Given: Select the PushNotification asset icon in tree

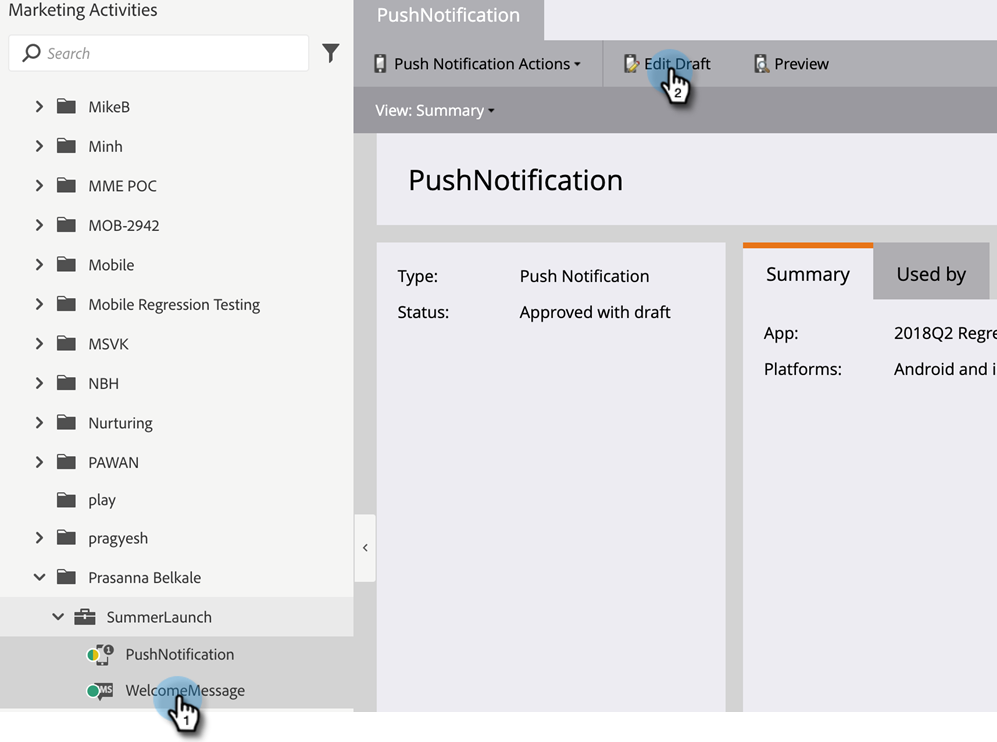Looking at the screenshot, I should (100, 654).
